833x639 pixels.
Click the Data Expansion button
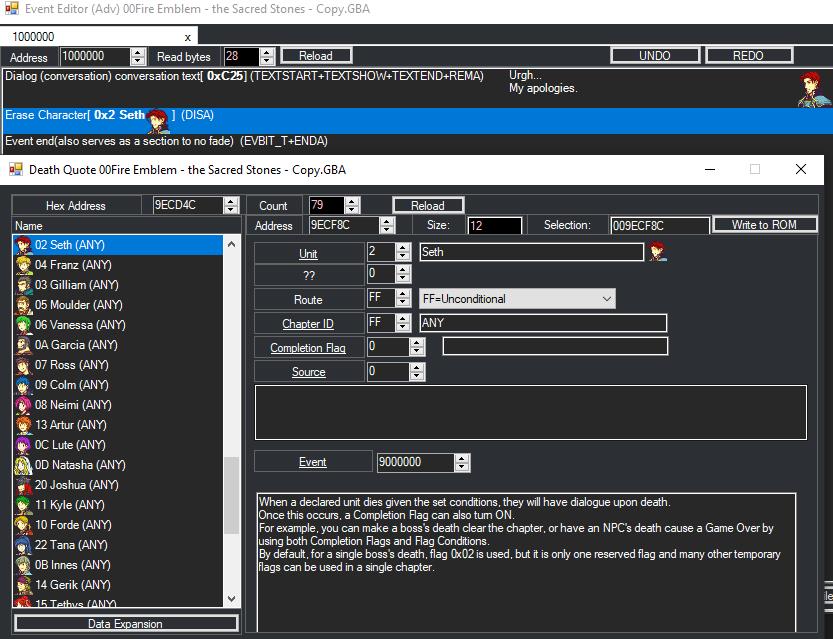(x=126, y=624)
